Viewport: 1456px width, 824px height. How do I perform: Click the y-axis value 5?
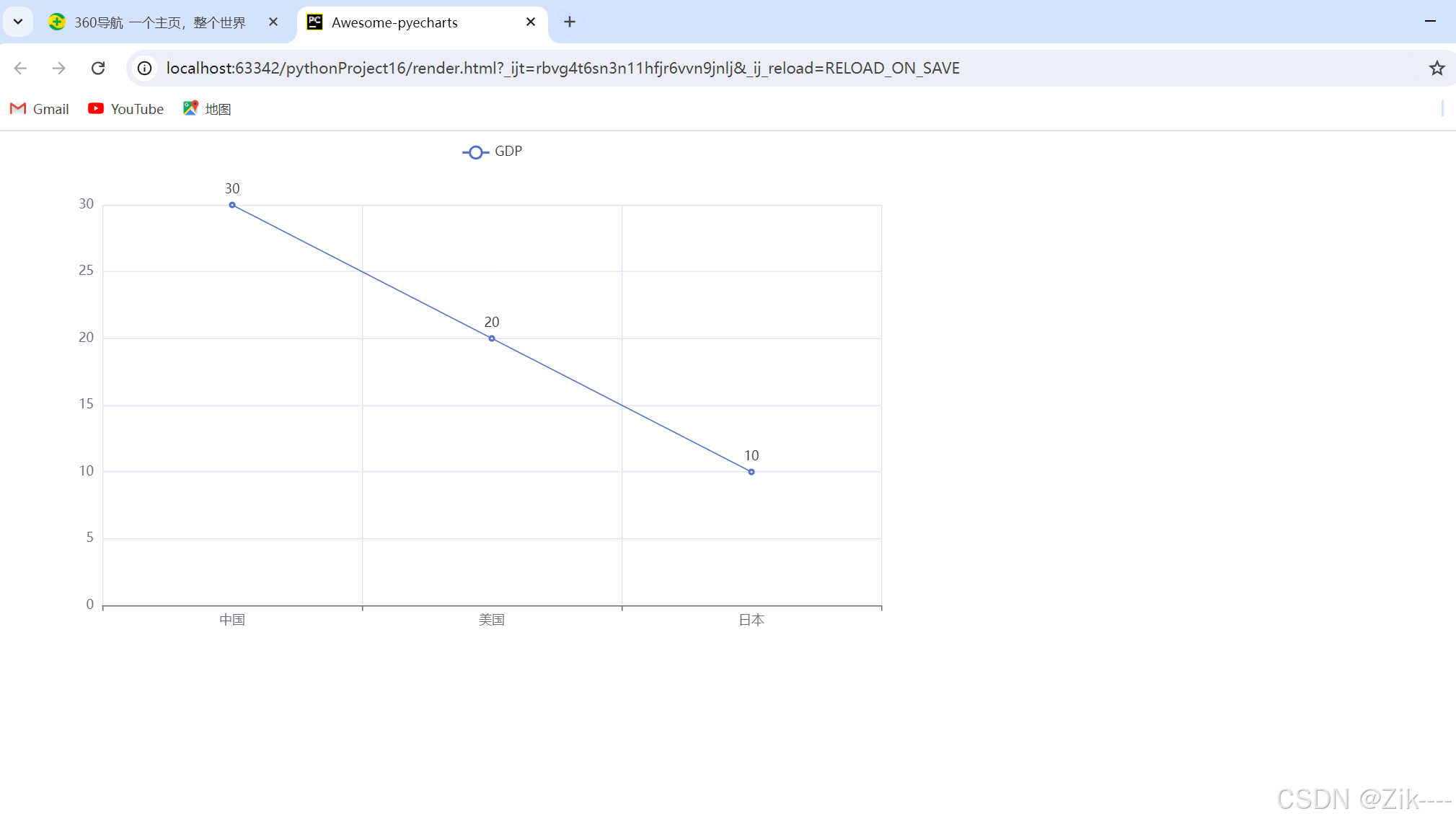[89, 538]
